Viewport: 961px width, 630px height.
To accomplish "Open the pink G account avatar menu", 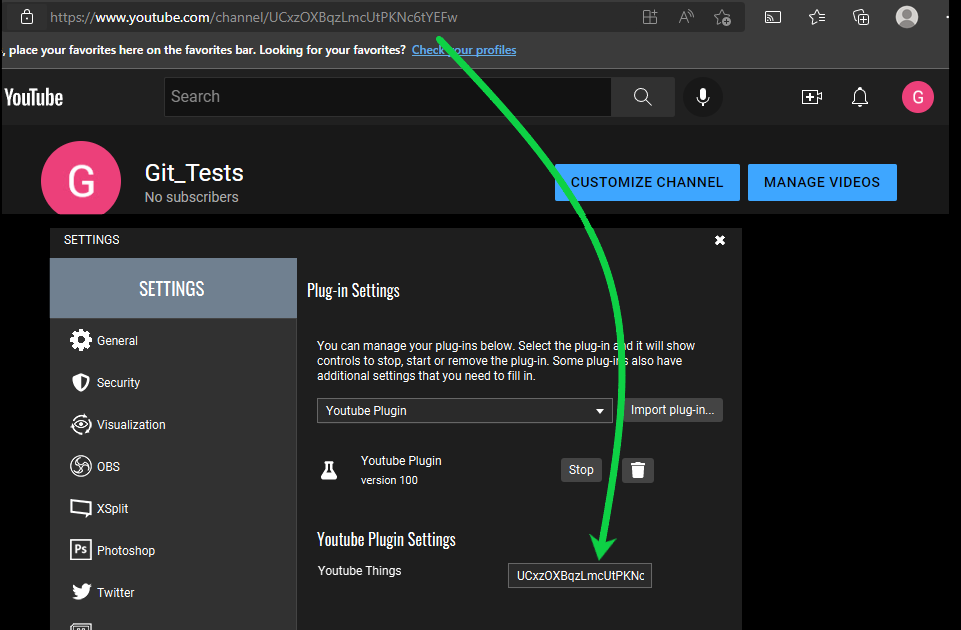I will (x=917, y=97).
